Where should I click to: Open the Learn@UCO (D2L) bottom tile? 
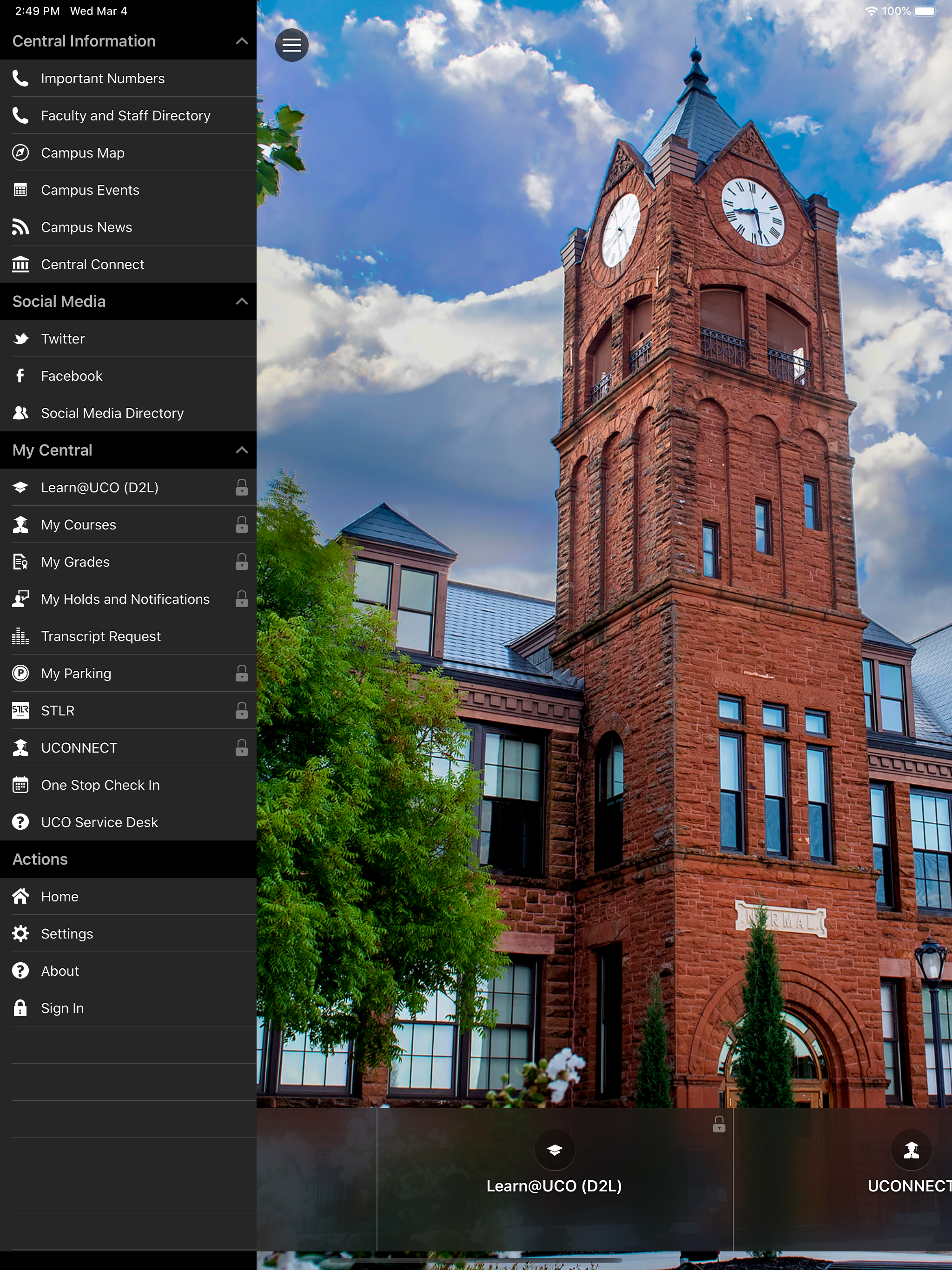[x=554, y=1171]
